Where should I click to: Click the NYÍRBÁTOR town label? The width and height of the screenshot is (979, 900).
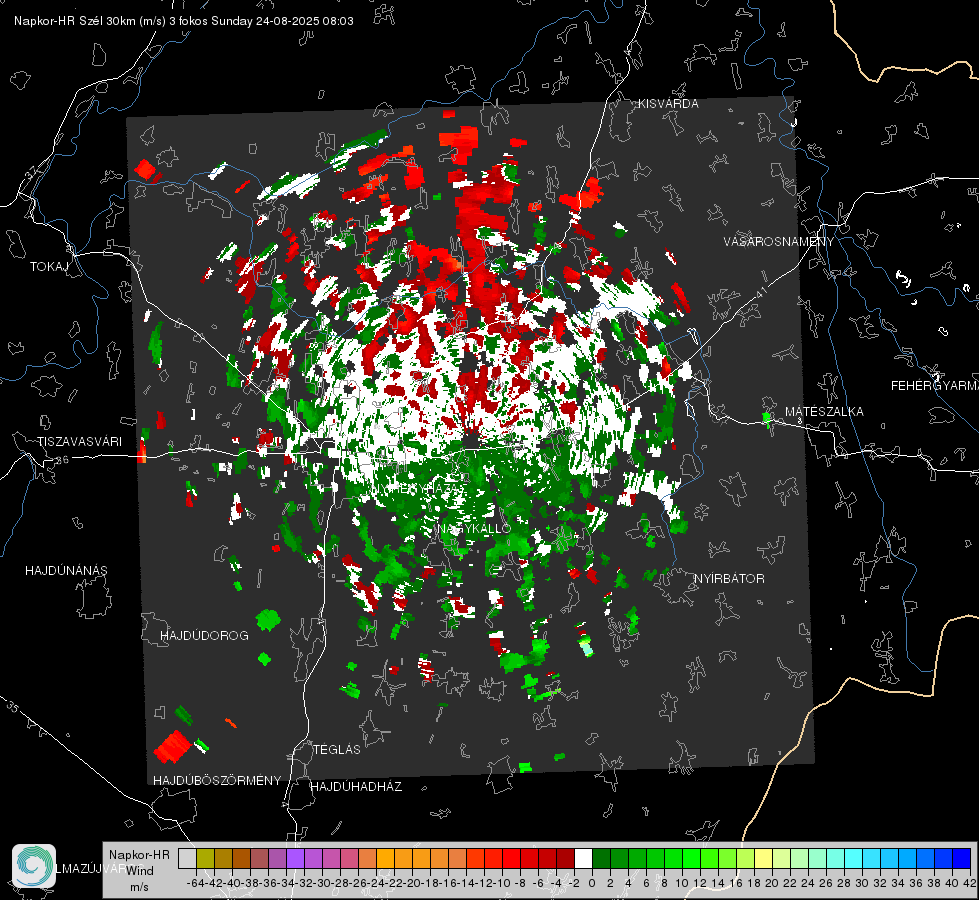[x=729, y=579]
